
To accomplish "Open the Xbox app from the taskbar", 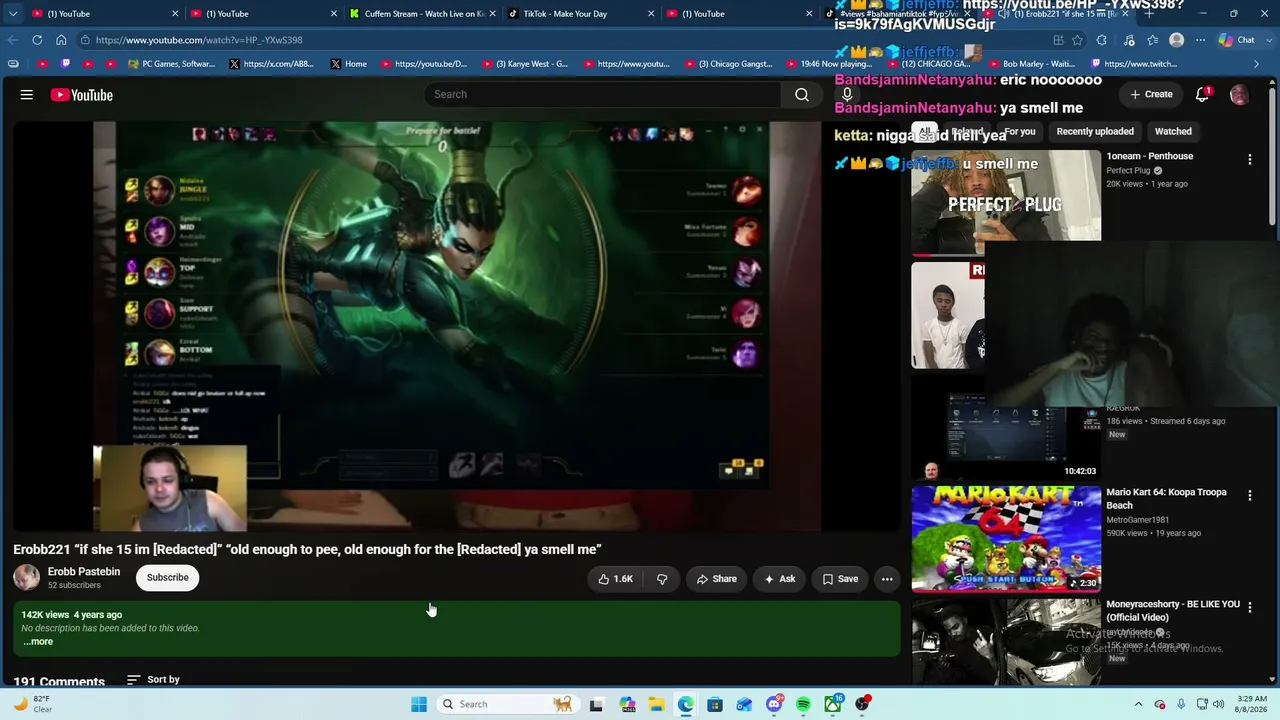I will pos(833,704).
